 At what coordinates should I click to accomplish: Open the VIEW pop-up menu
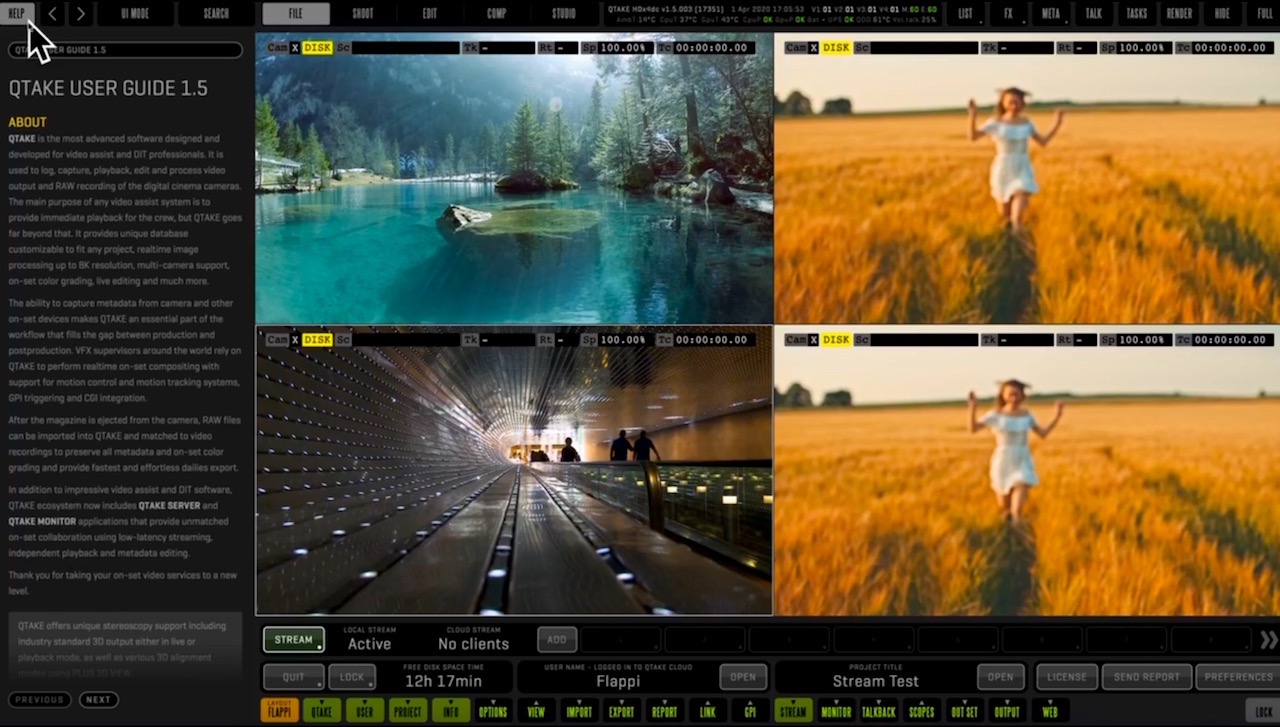click(536, 712)
